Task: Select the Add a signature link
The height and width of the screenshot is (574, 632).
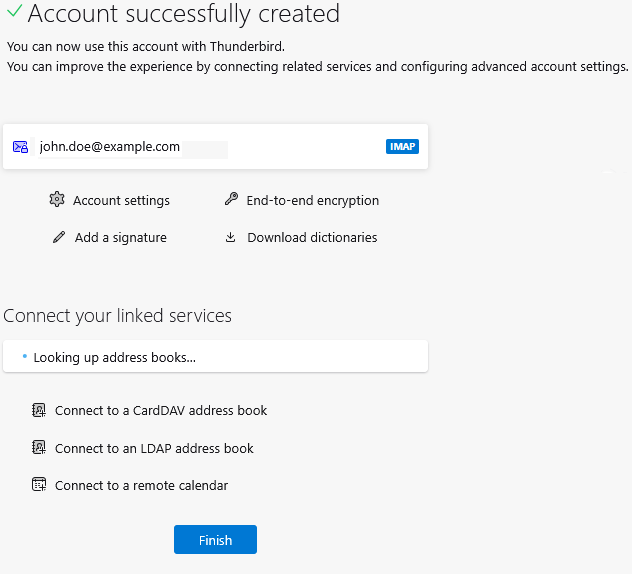Action: coord(120,238)
